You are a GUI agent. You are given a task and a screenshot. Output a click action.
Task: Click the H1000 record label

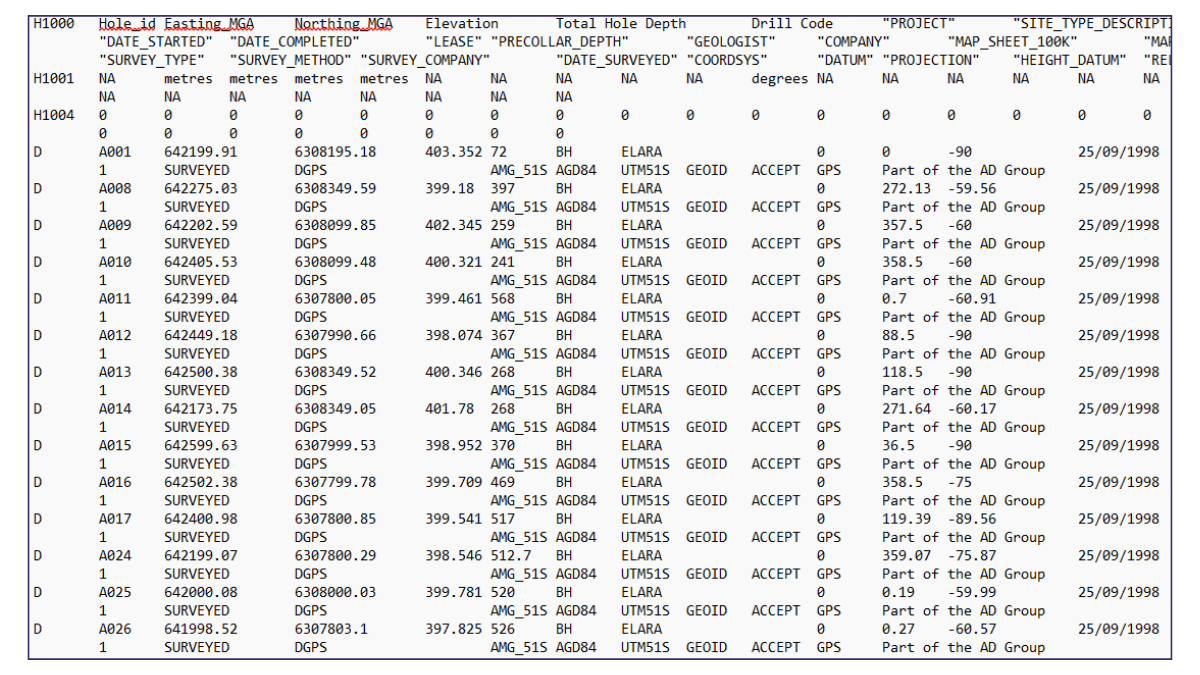[x=53, y=24]
